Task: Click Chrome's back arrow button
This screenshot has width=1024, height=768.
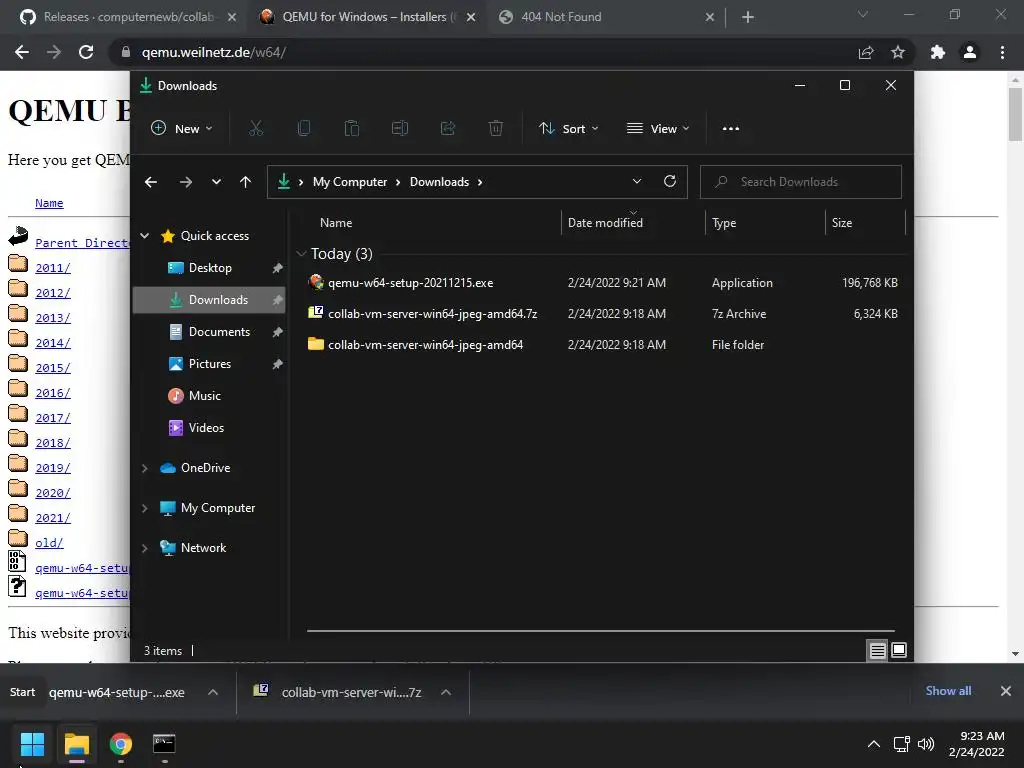Action: pyautogui.click(x=22, y=52)
